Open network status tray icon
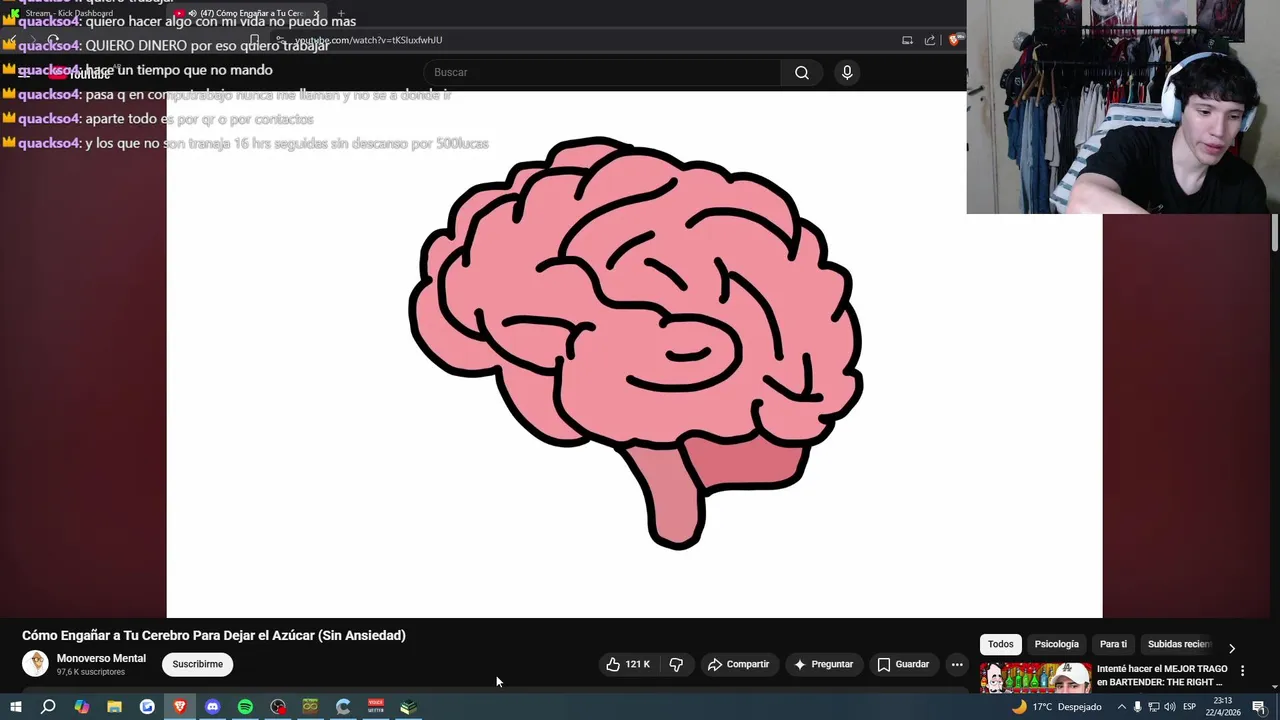The width and height of the screenshot is (1280, 720). (x=1153, y=707)
